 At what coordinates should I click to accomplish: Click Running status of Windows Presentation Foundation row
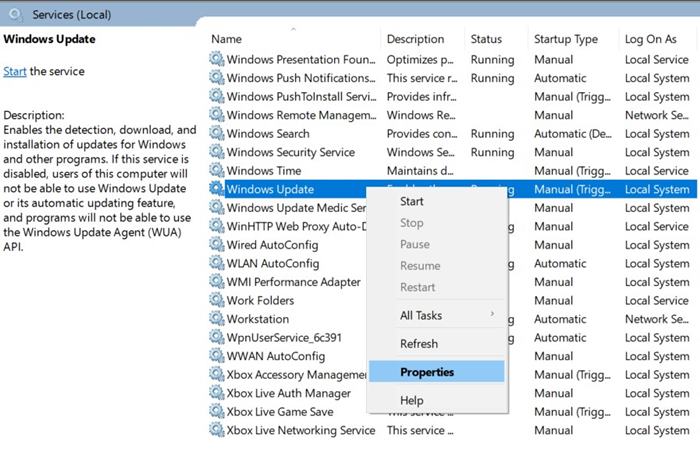coord(492,60)
